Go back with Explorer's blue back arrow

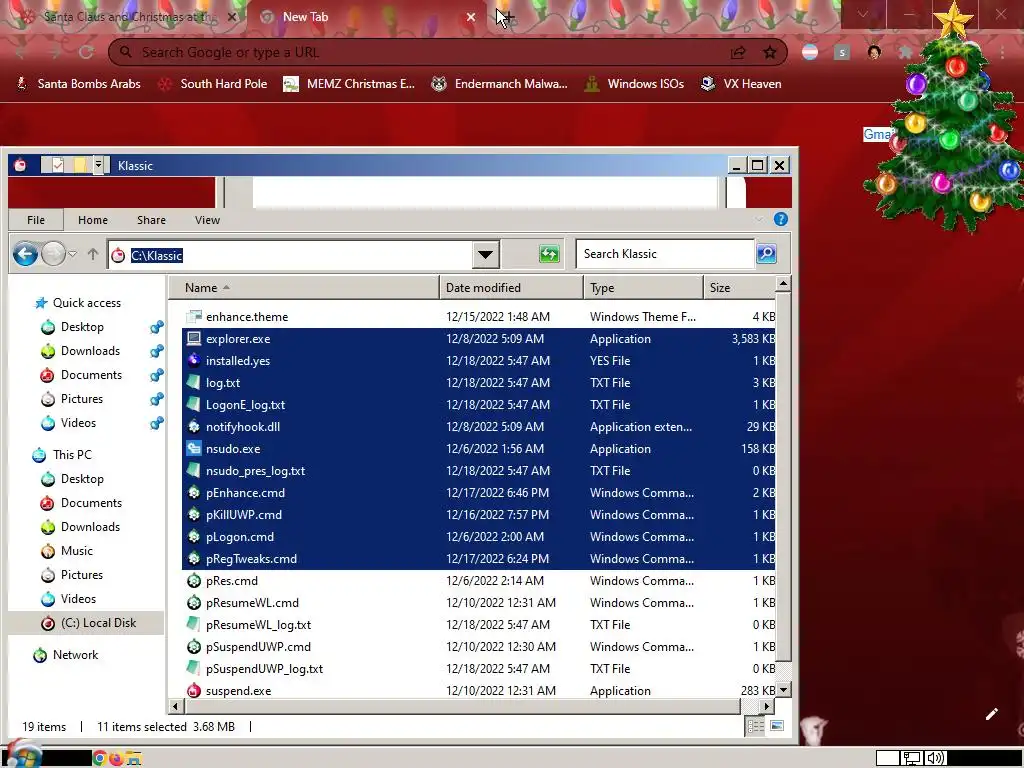(25, 254)
